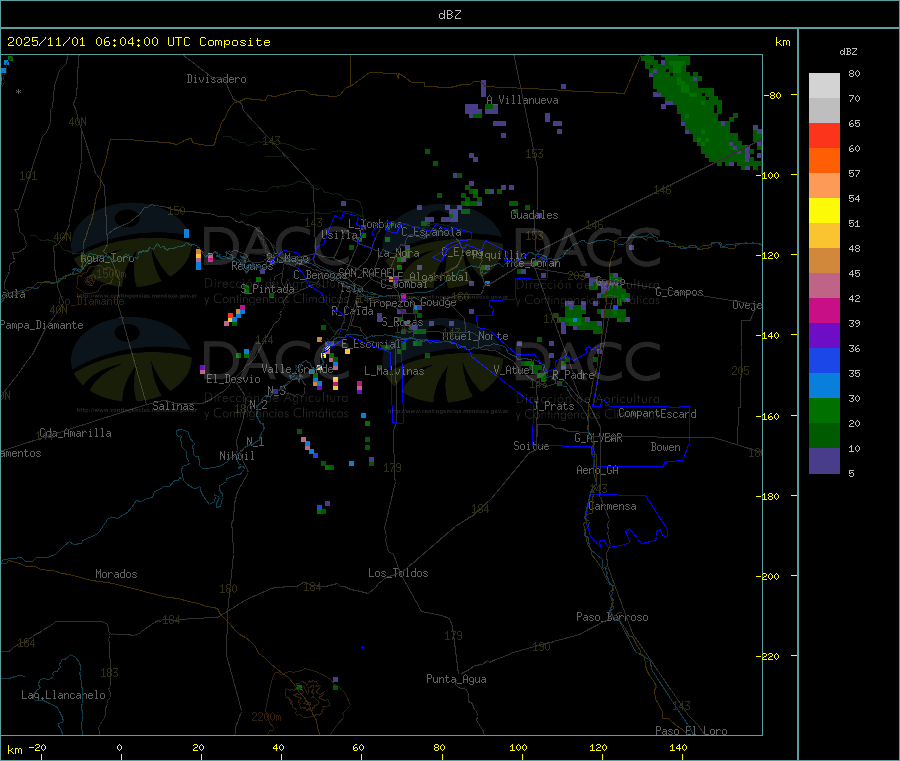Click the green 20-30 dBZ legend swatch
The width and height of the screenshot is (900, 761).
pyautogui.click(x=824, y=410)
